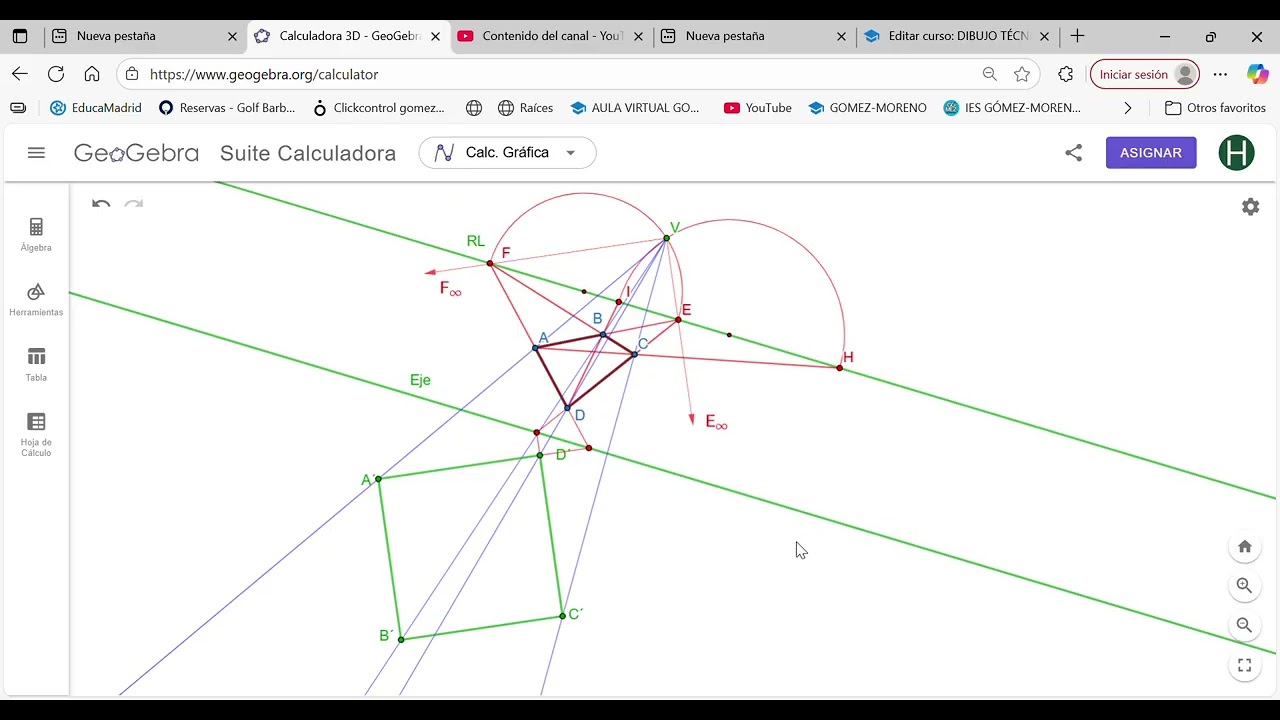Open the AULA VIRTUAL GO... bookmark
The height and width of the screenshot is (720, 1280).
pos(635,108)
